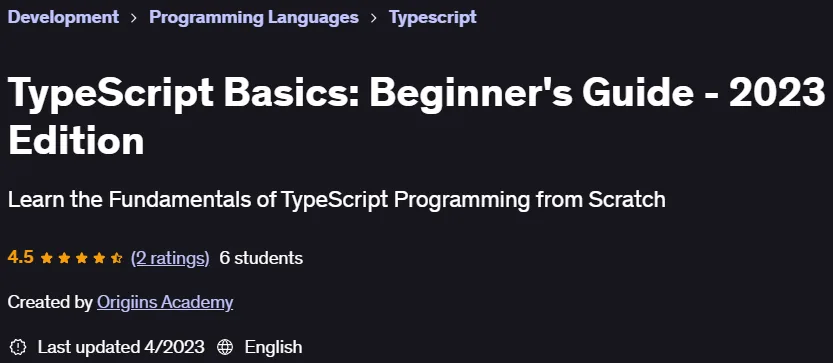Click the English language label
Screen dimensions: 833x363
[x=273, y=348]
